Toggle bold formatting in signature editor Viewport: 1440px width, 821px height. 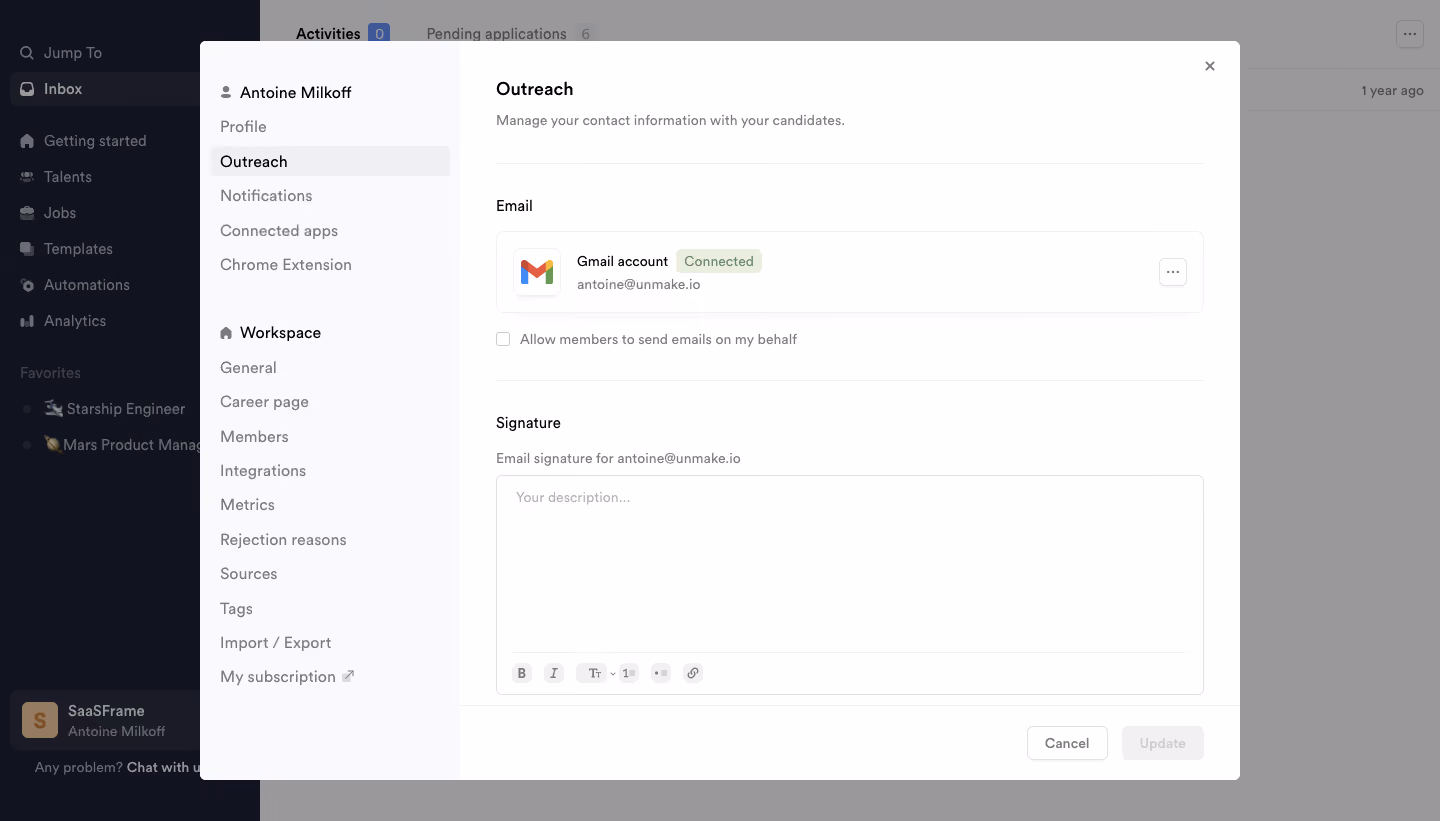tap(522, 673)
